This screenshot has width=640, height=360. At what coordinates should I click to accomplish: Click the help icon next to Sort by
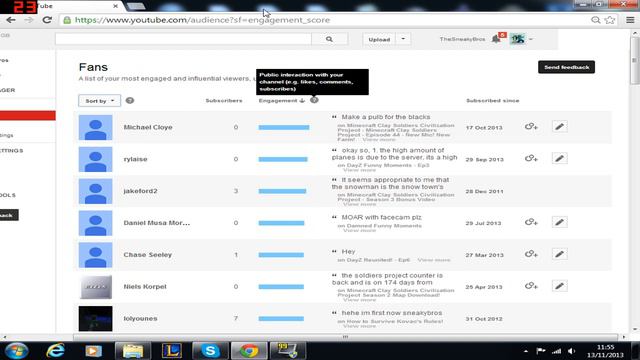130,100
